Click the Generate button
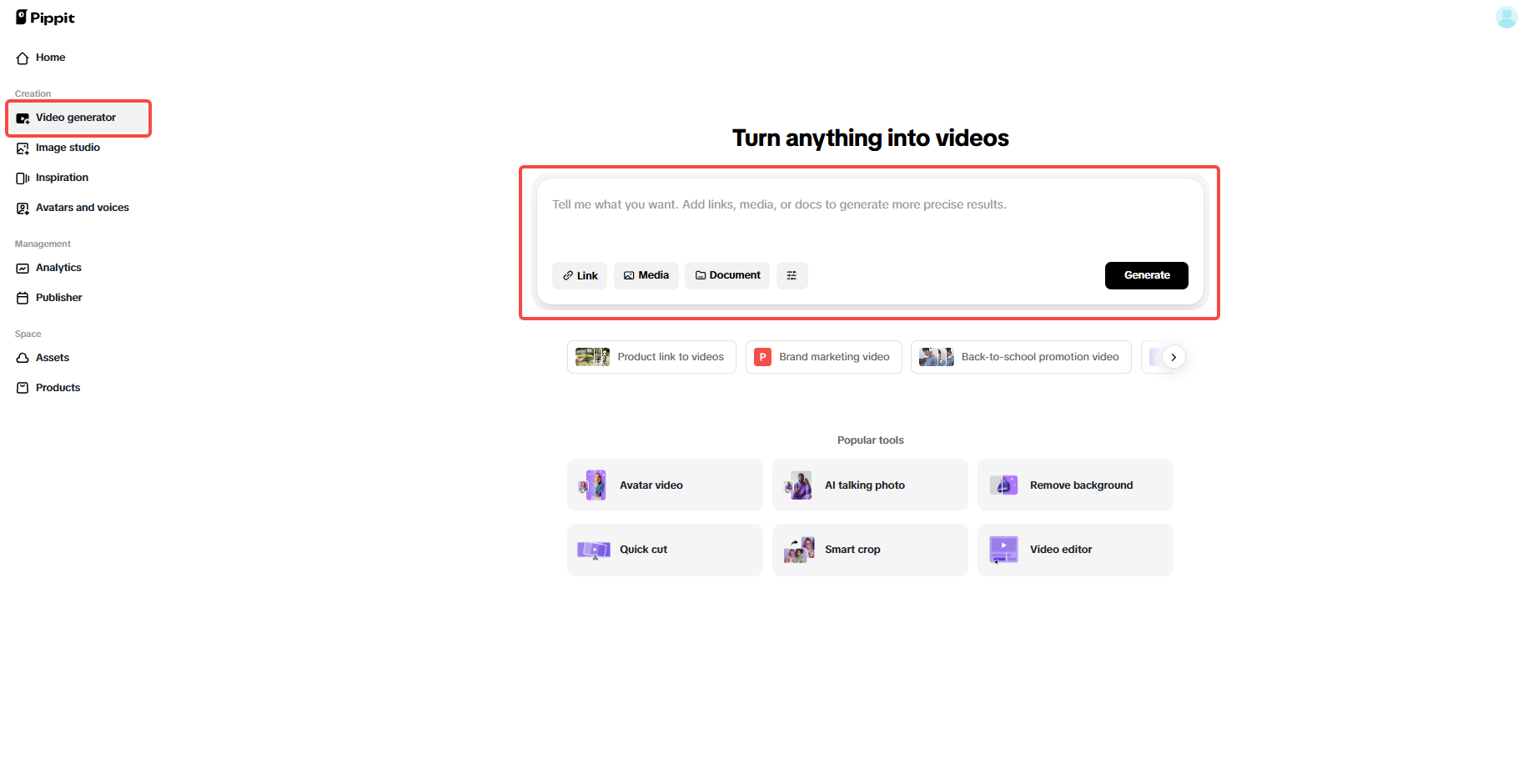This screenshot has width=1538, height=784. [1146, 275]
